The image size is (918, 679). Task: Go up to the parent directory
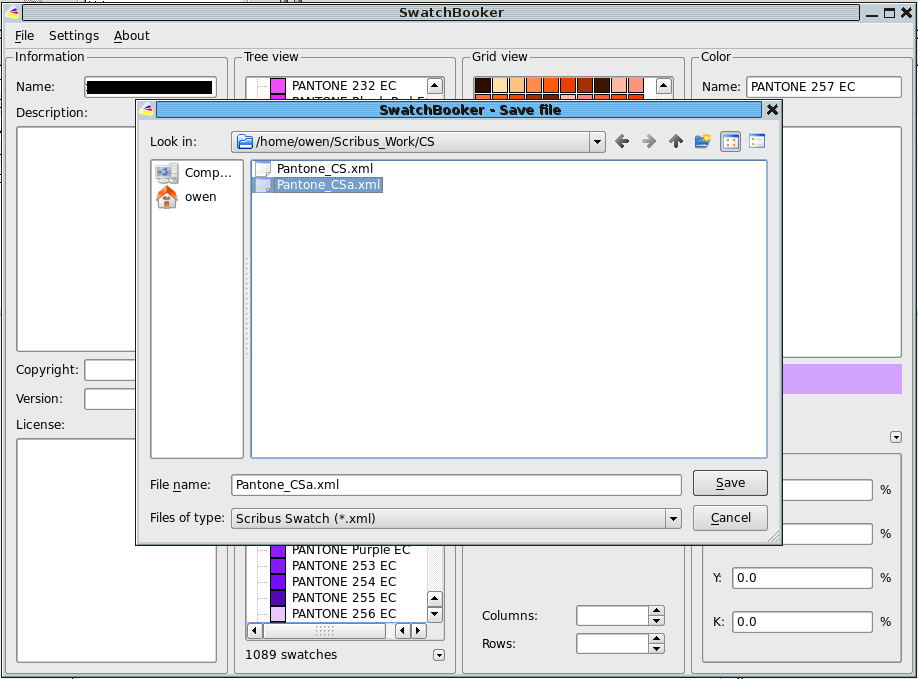point(675,141)
